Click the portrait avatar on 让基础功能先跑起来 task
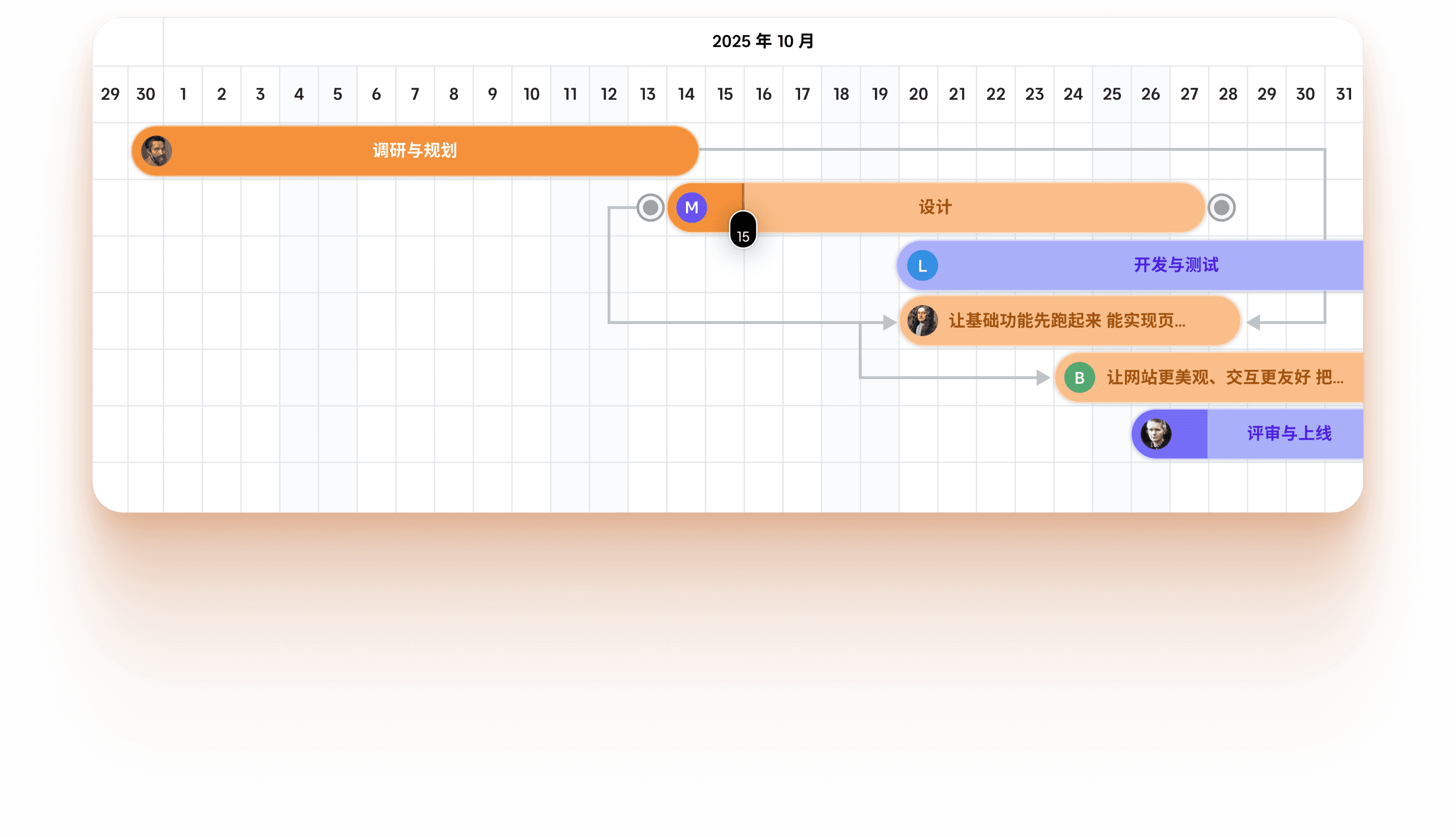Image resolution: width=1456 pixels, height=837 pixels. [922, 321]
